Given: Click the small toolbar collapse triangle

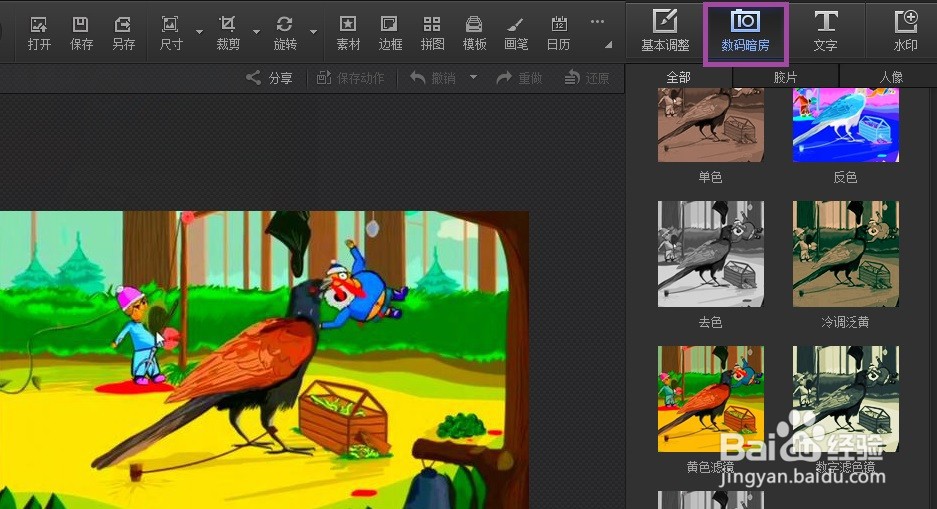Looking at the screenshot, I should (608, 45).
